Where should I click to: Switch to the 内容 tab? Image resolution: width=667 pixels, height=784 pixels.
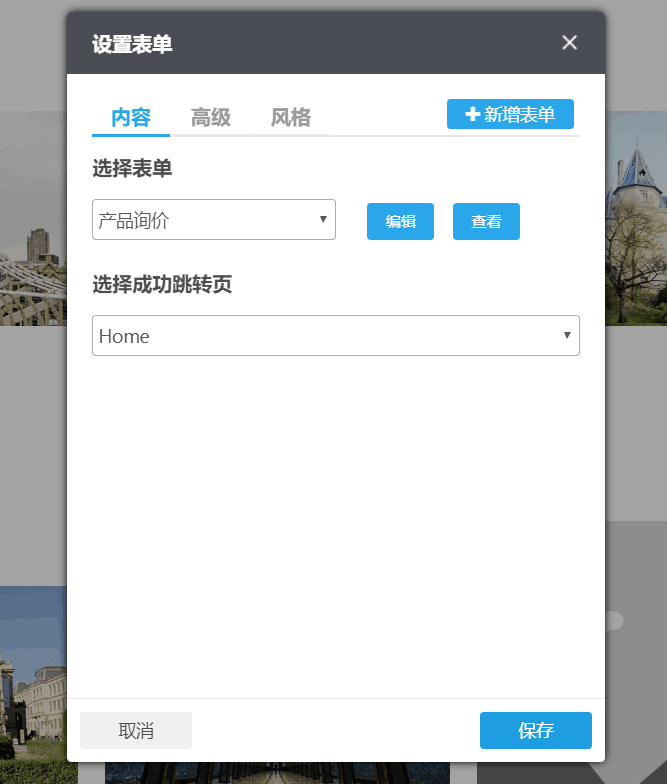coord(131,118)
